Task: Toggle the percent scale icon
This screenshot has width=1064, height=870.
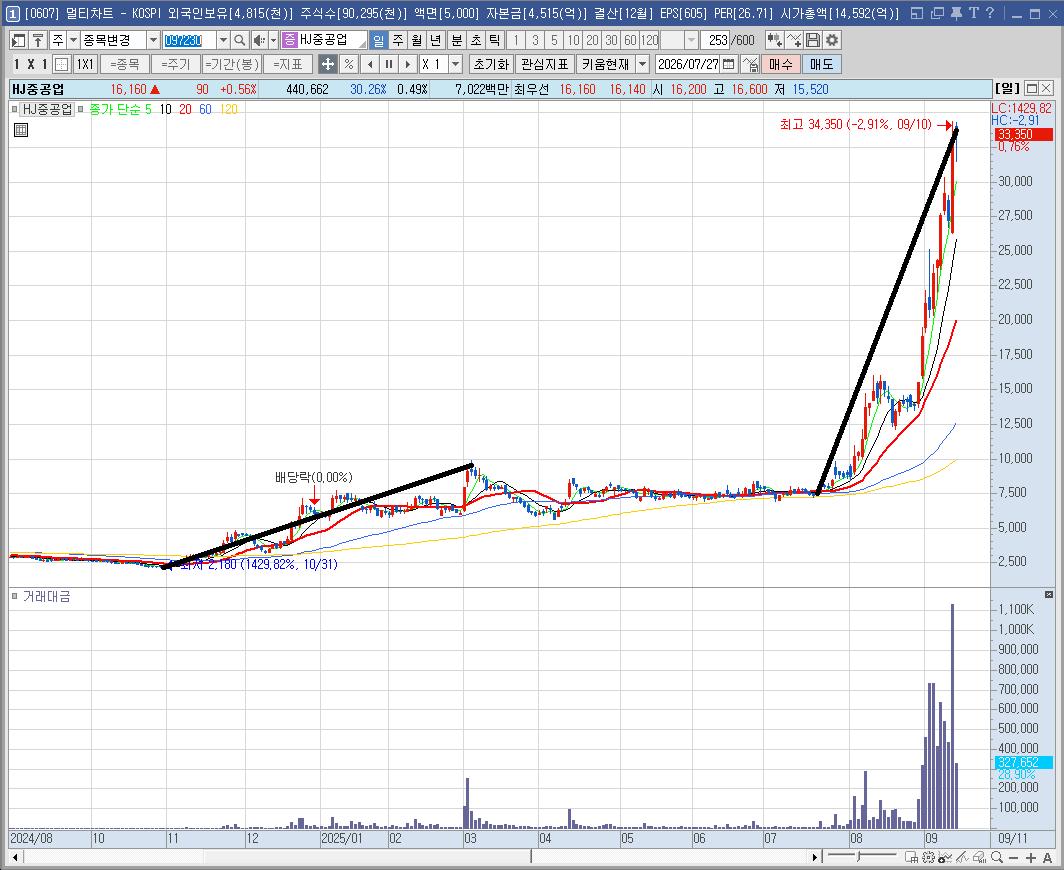Action: (349, 64)
